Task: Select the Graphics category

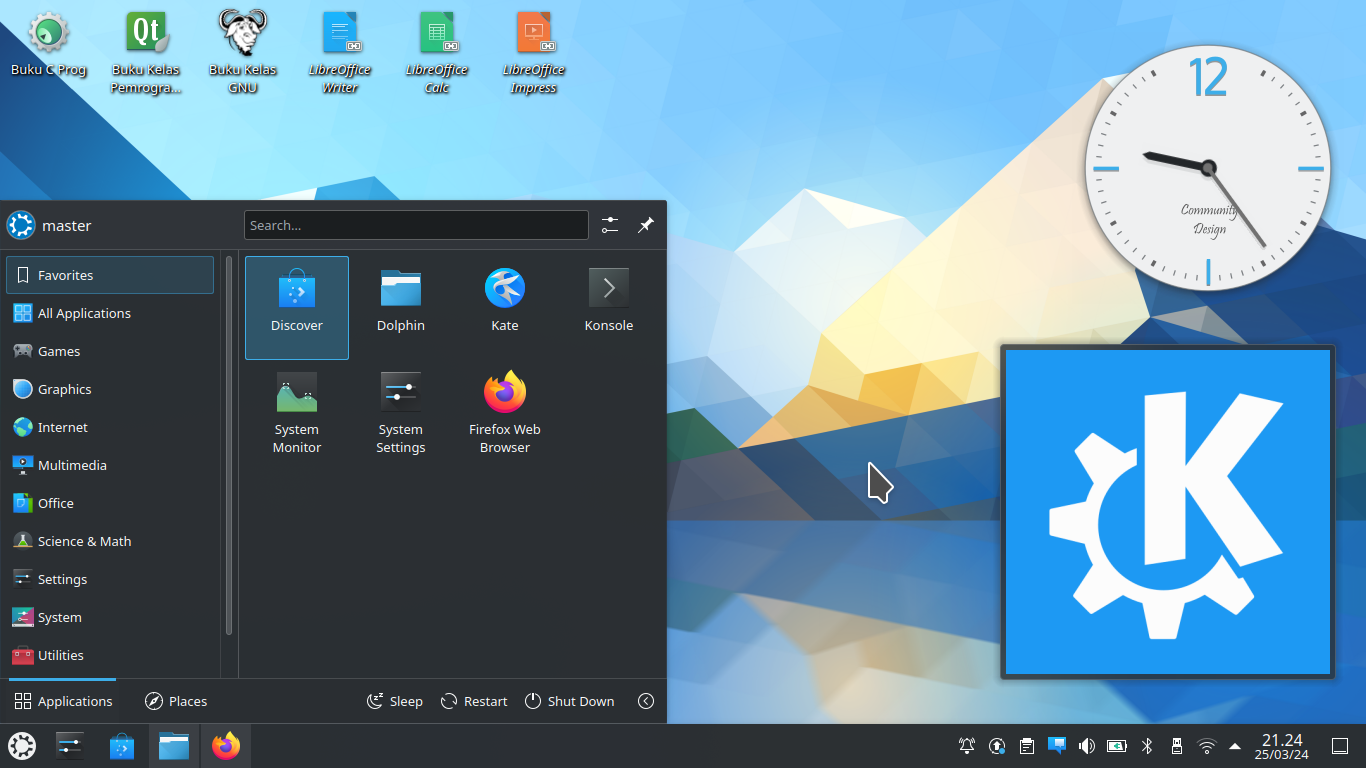Action: click(x=110, y=389)
